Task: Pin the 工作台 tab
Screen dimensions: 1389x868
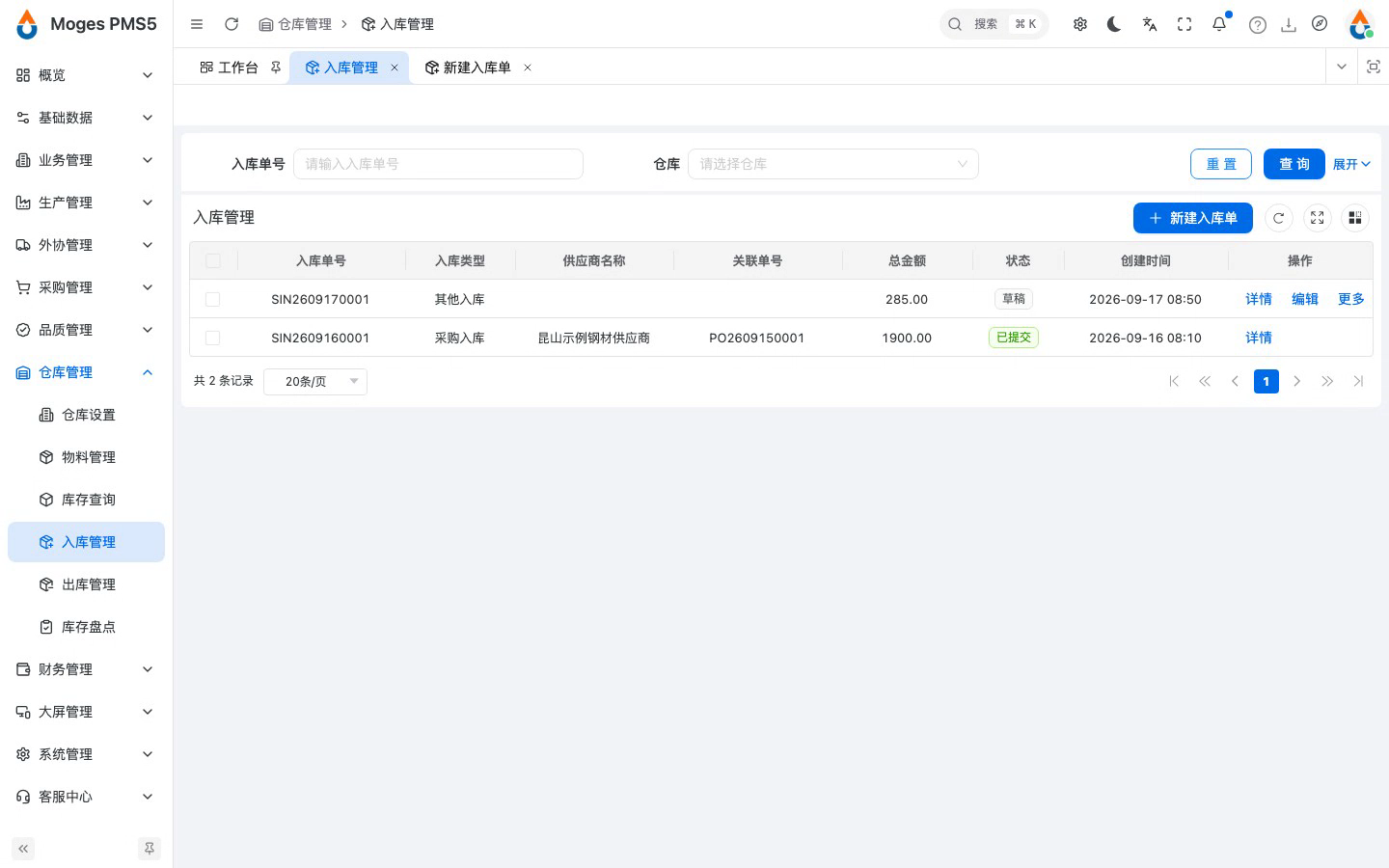Action: (x=276, y=68)
